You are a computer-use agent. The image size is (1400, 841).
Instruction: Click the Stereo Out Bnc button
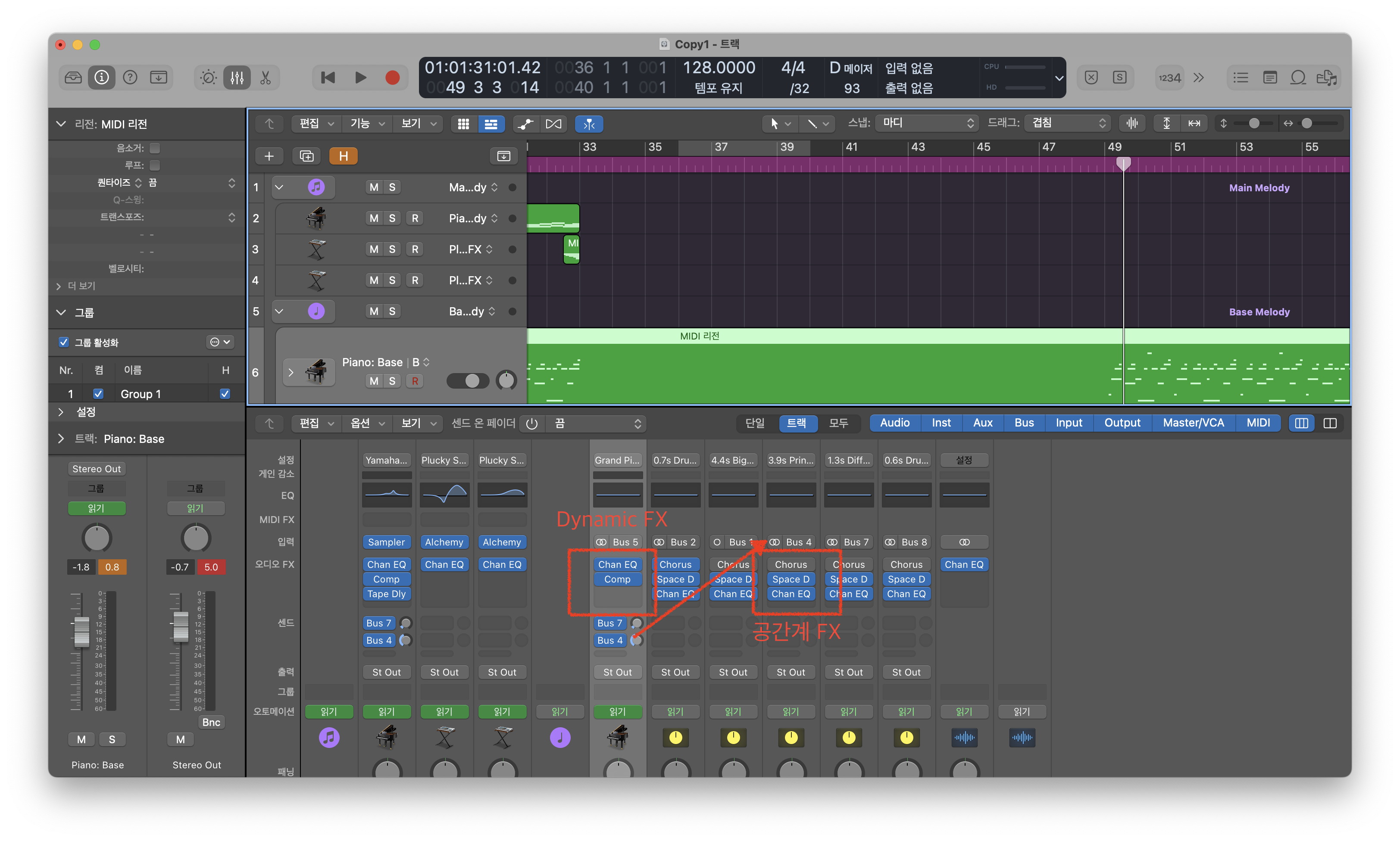tap(211, 722)
